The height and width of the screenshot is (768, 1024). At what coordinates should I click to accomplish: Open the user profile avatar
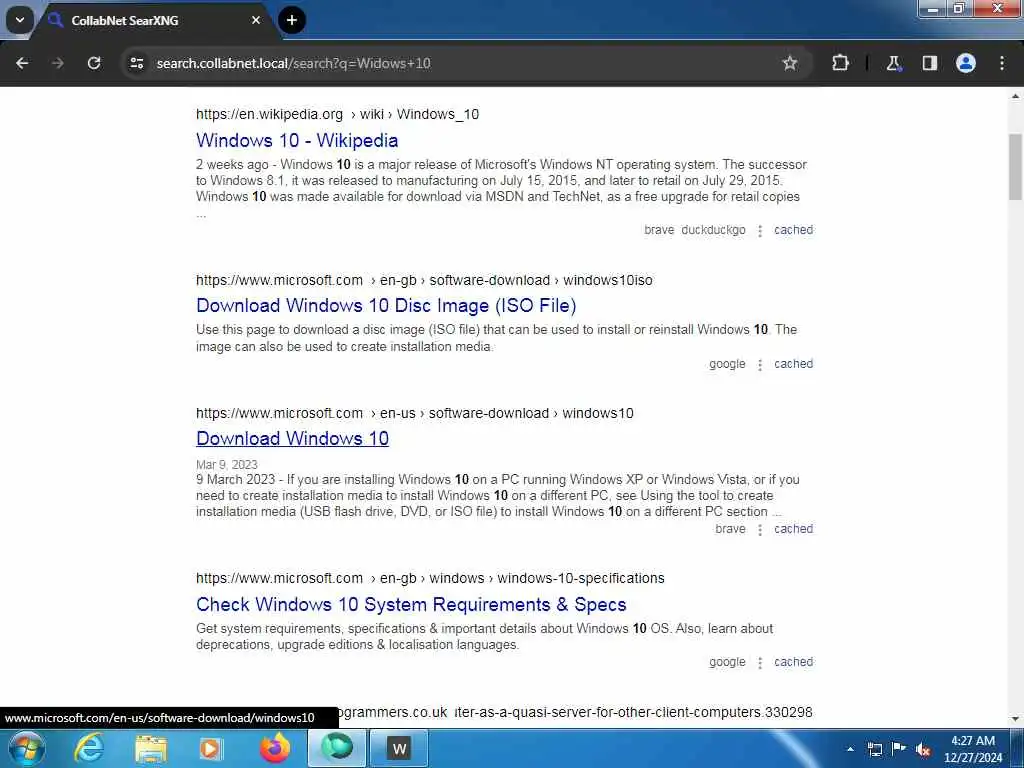click(965, 63)
